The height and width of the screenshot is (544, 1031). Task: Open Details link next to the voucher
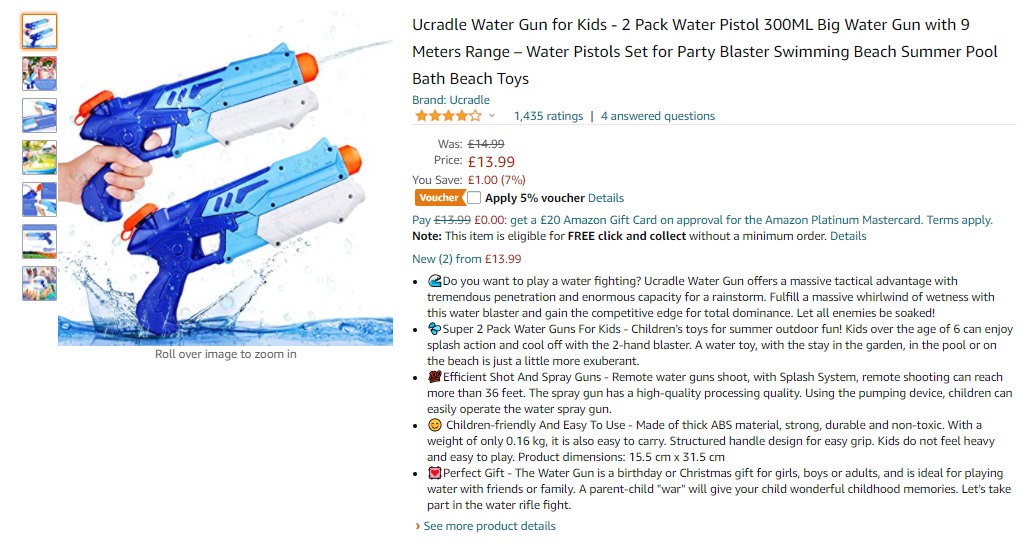pos(606,198)
